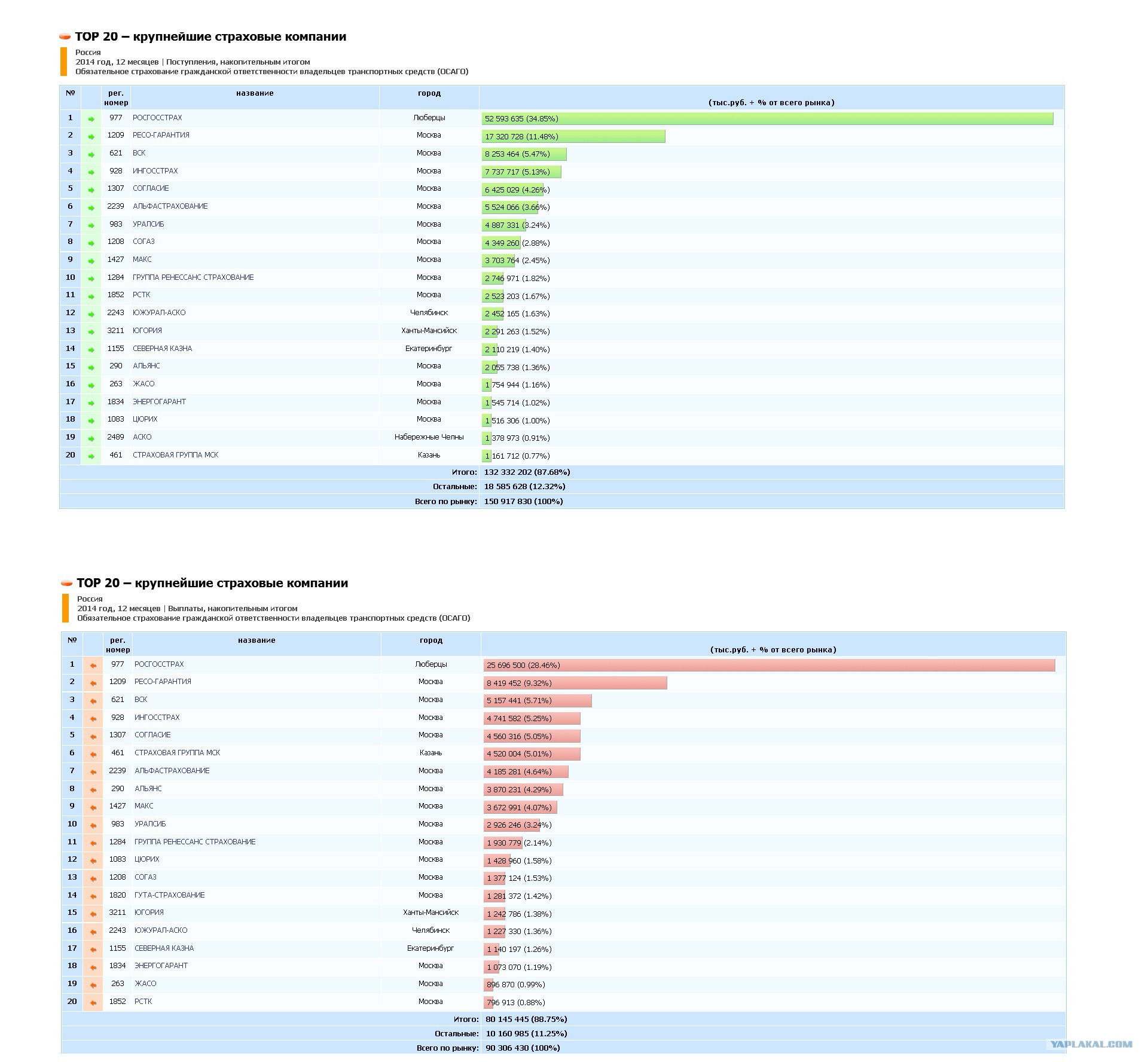Click green arrow icon beside РЕСО-ГАРАНТИЯ row
1148x1062 pixels.
tap(91, 136)
